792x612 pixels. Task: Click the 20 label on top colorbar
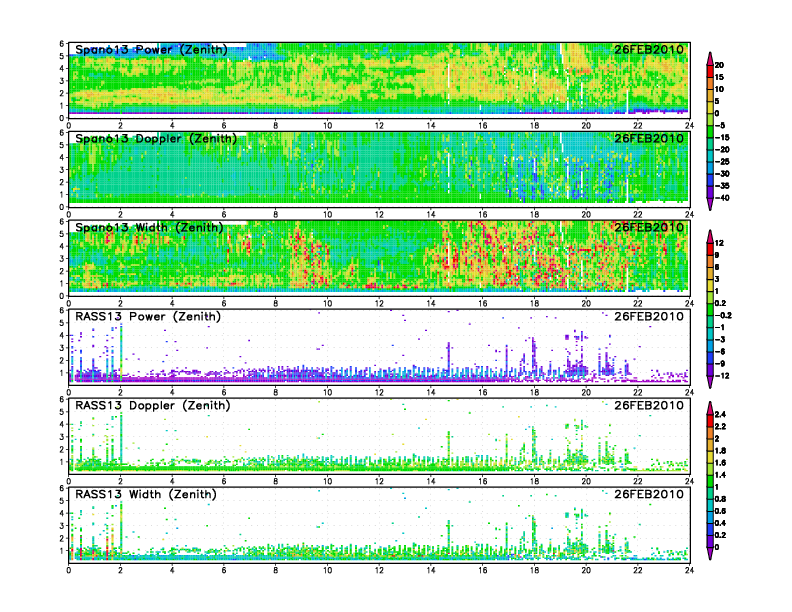coord(719,65)
